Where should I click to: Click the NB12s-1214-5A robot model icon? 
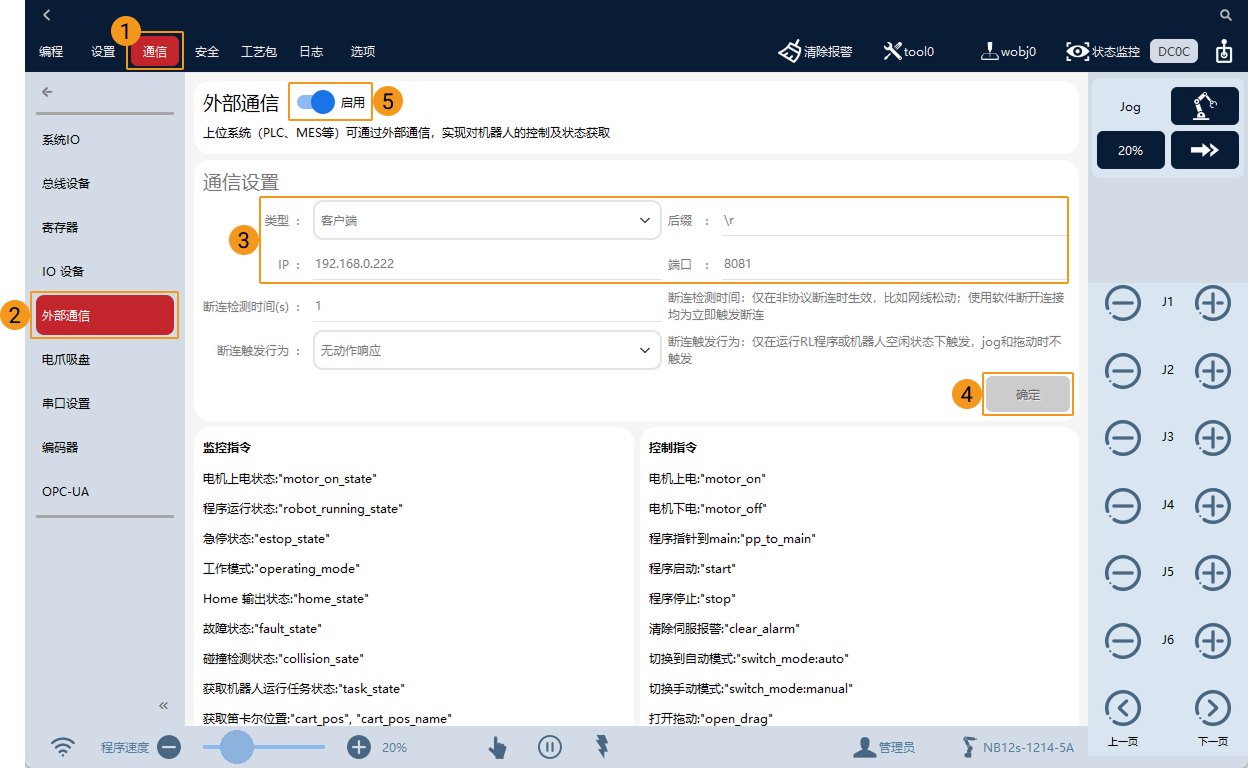(x=968, y=747)
